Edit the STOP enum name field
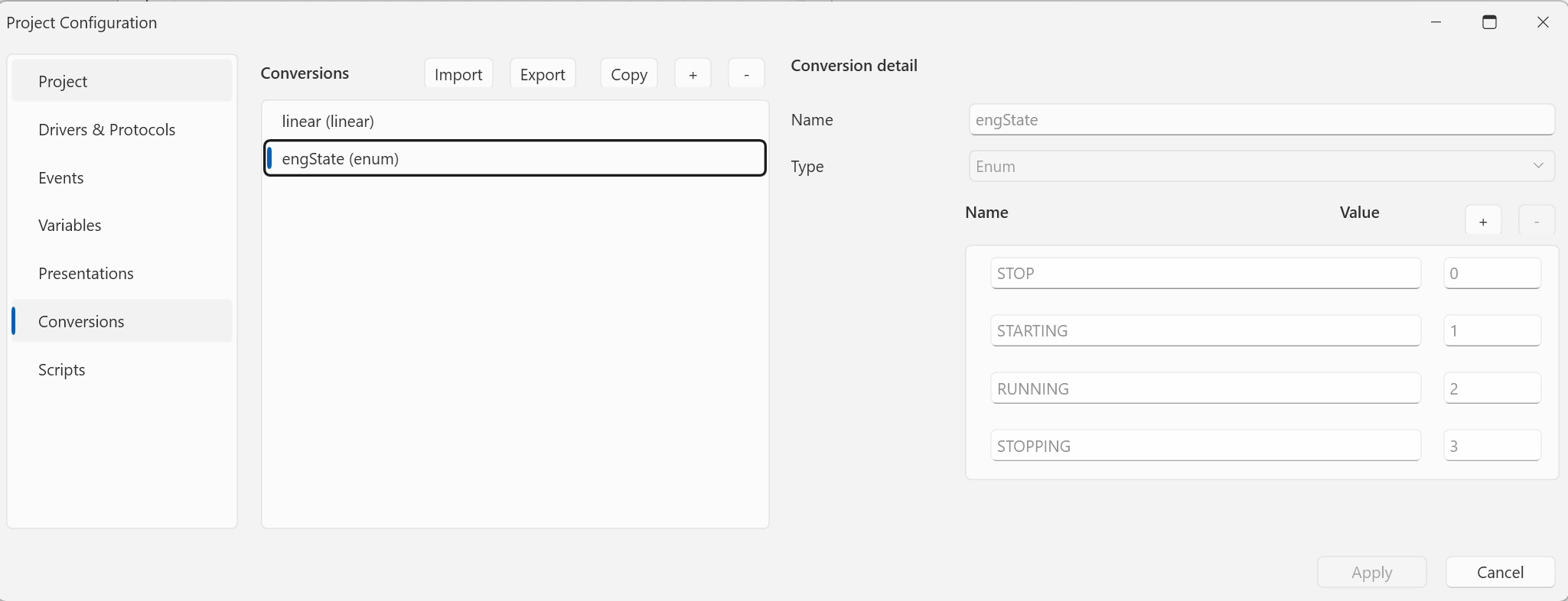The height and width of the screenshot is (601, 1568). click(1205, 273)
